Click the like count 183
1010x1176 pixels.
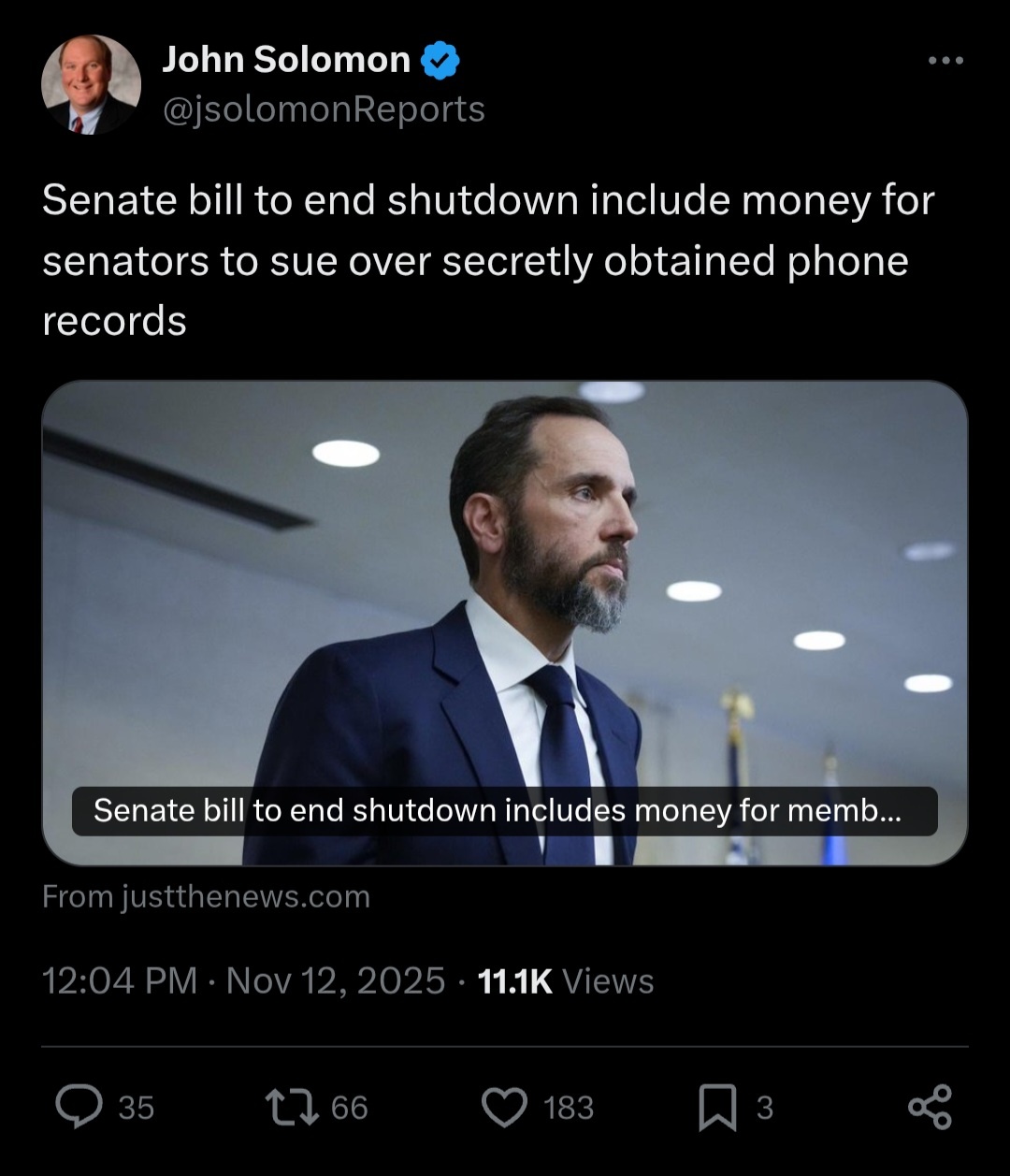pos(569,1108)
